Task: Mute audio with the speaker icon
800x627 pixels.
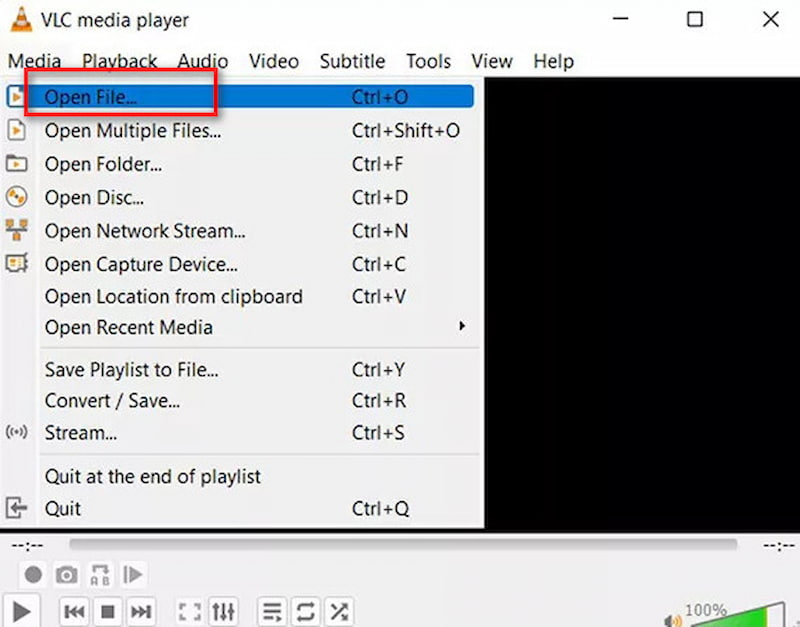Action: click(x=672, y=620)
